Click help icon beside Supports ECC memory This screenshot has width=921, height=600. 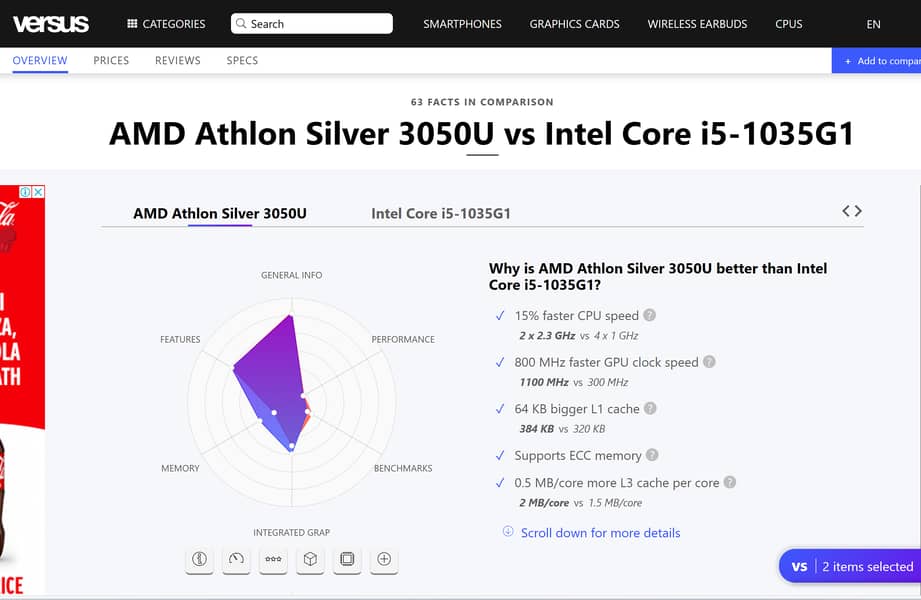653,455
